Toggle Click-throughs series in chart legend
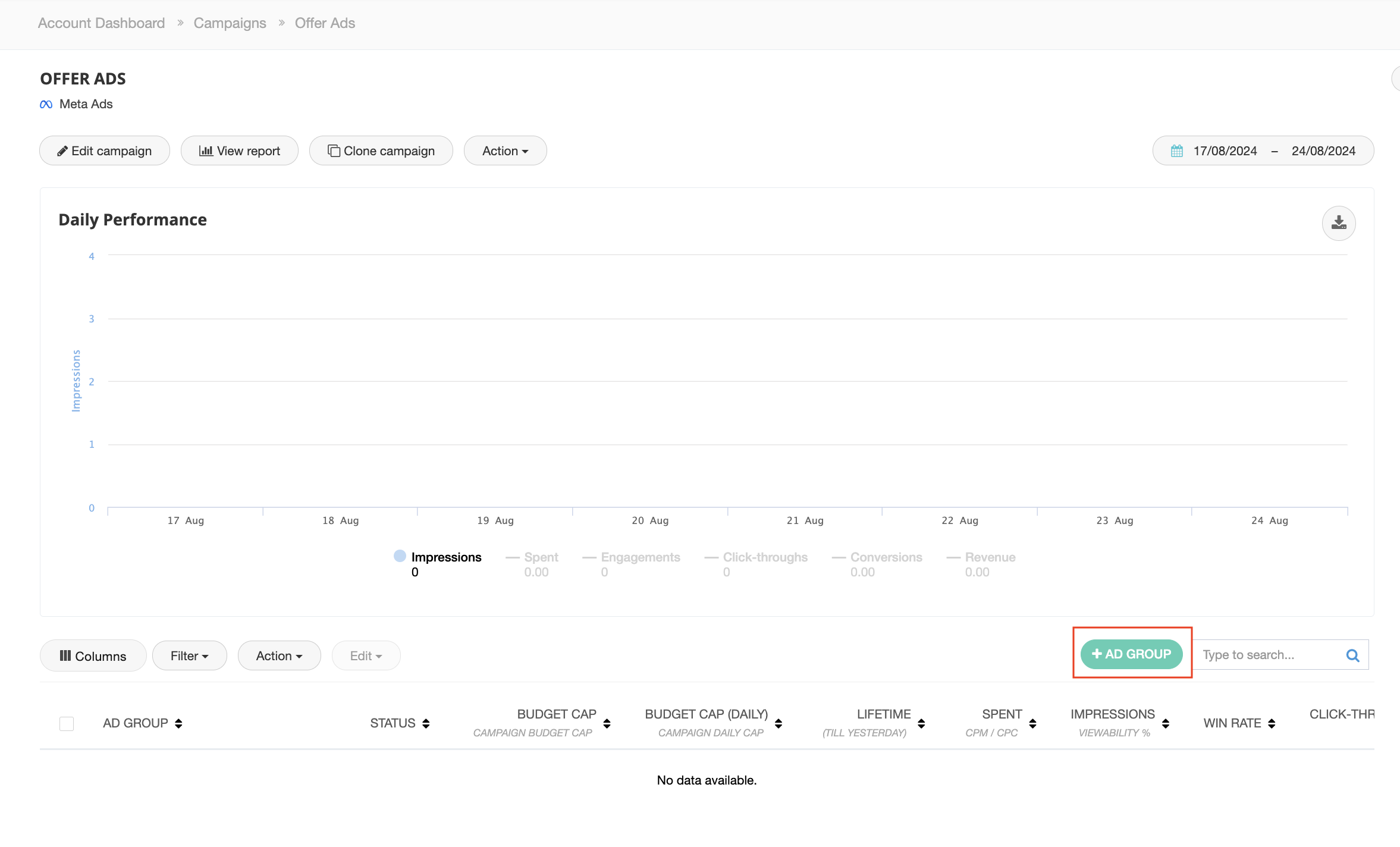 click(765, 557)
